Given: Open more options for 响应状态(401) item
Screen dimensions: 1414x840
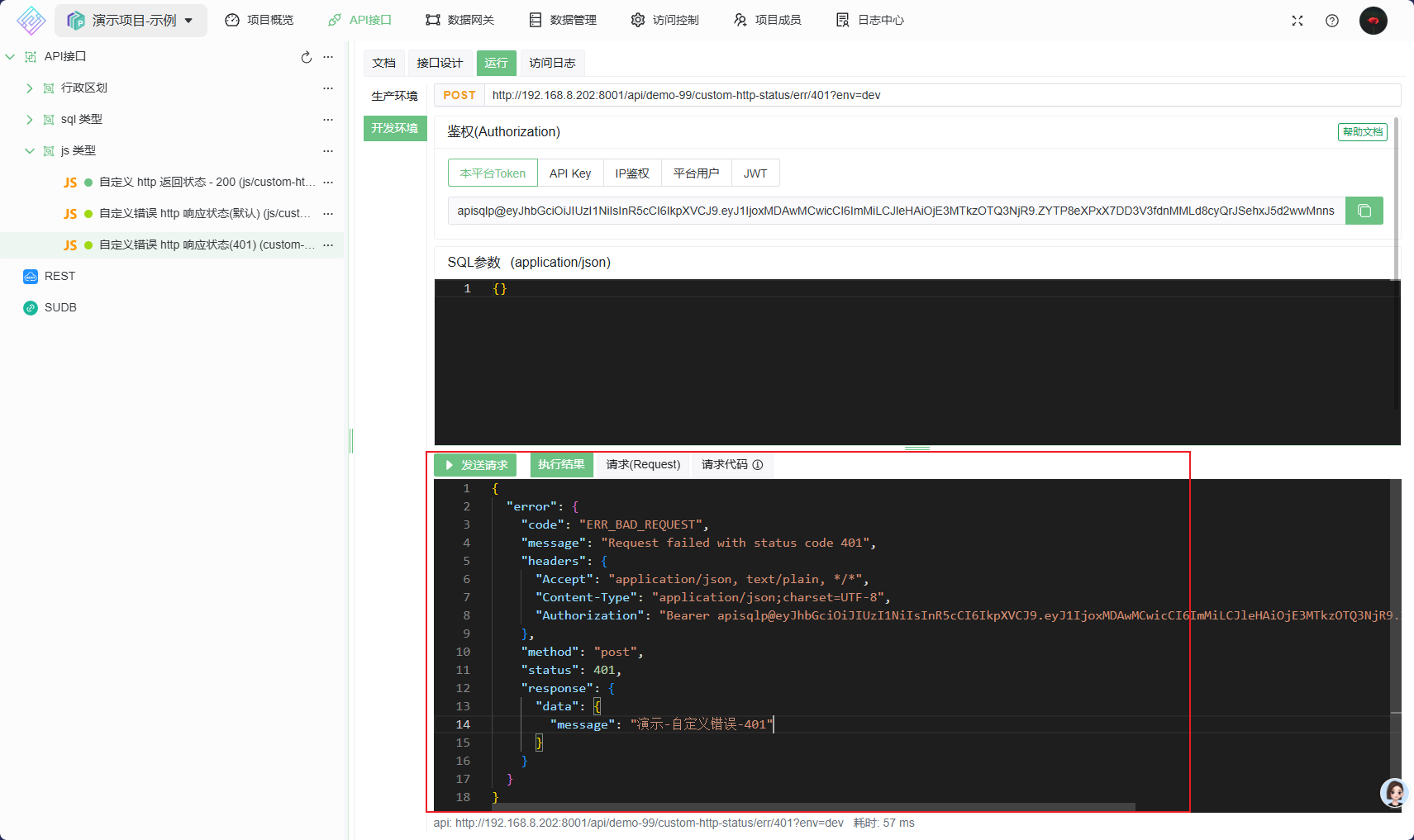Looking at the screenshot, I should [328, 245].
